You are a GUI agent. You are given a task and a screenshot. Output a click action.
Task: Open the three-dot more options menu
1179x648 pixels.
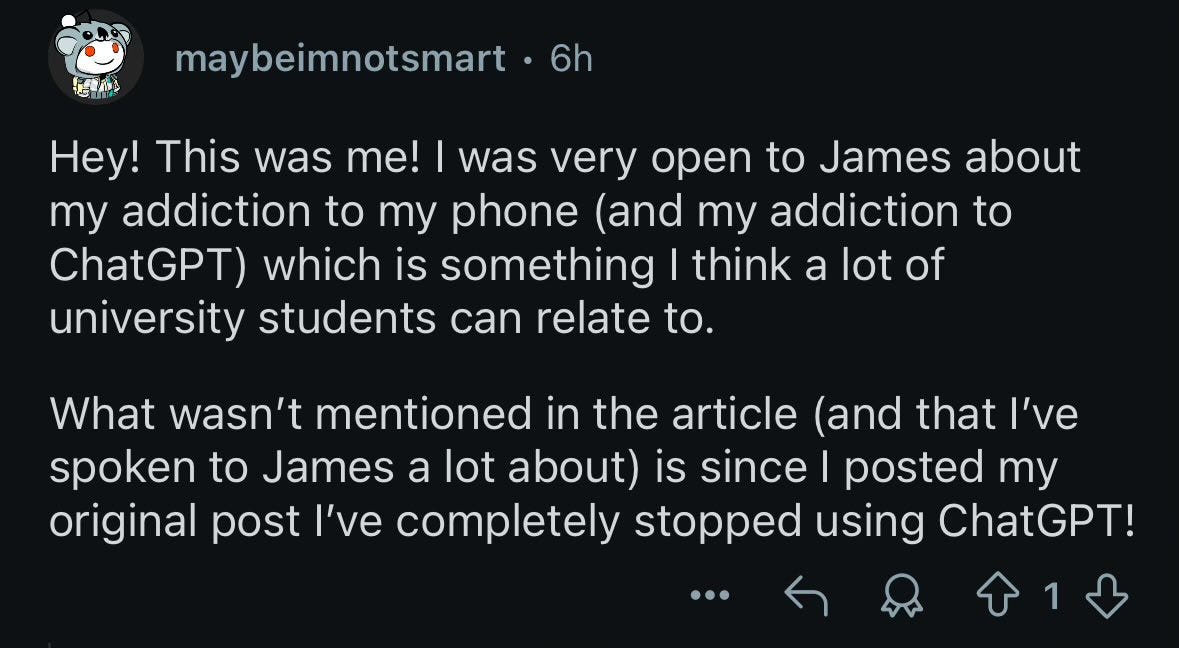click(710, 597)
